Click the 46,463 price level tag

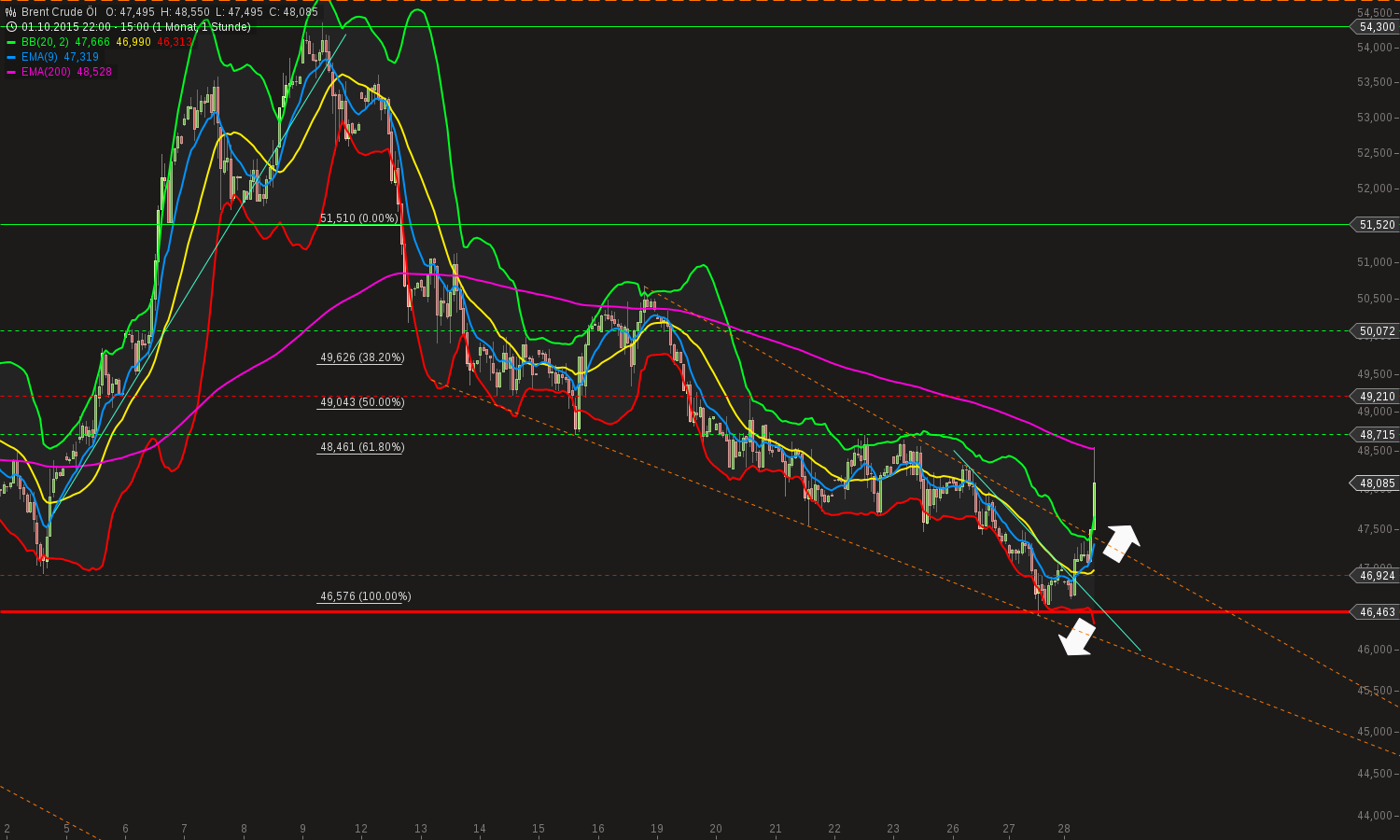(x=1377, y=612)
